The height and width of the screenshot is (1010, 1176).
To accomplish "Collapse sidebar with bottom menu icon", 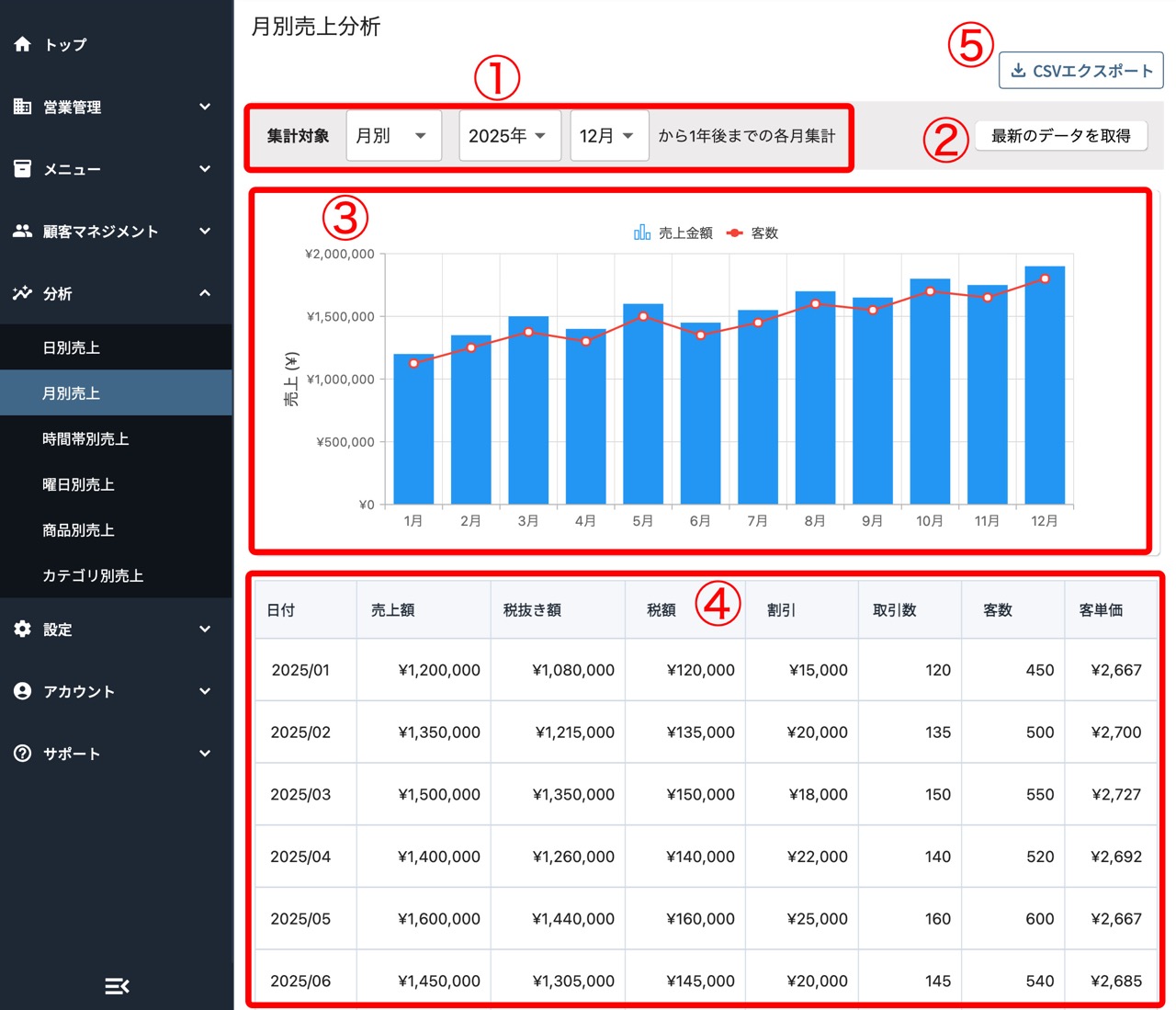I will point(117,986).
